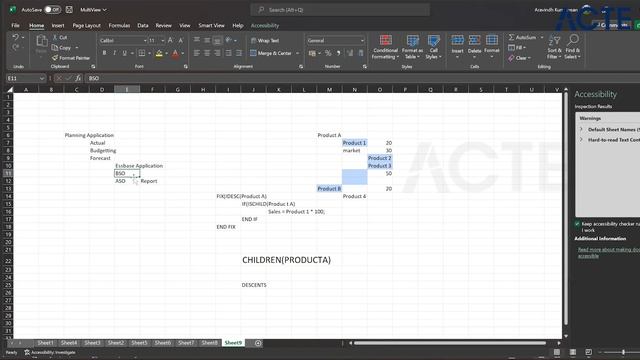Image resolution: width=640 pixels, height=360 pixels.
Task: Click the Find & Select magnifier icon
Action: [x=573, y=40]
